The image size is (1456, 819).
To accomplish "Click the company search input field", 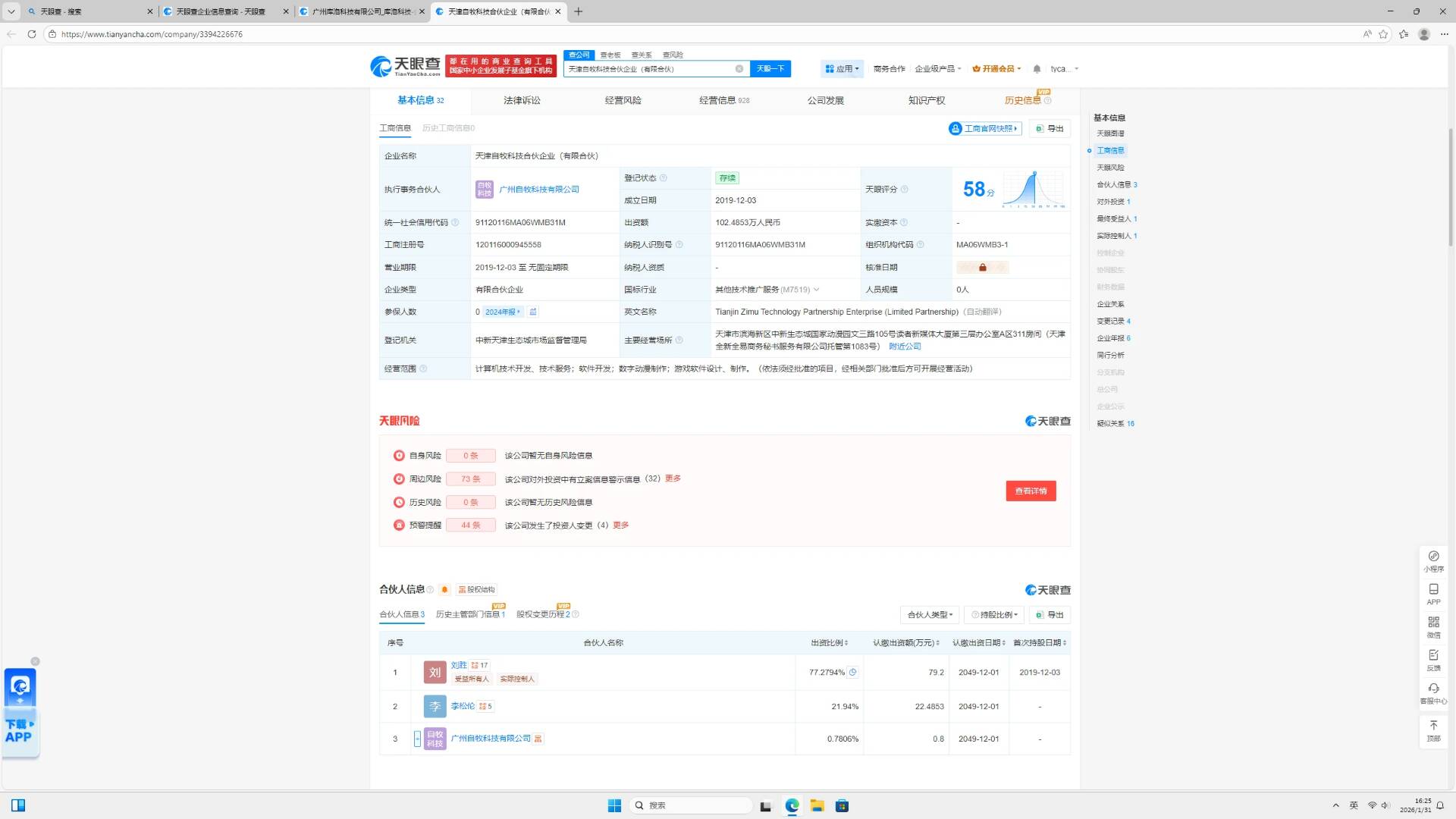I will point(648,69).
